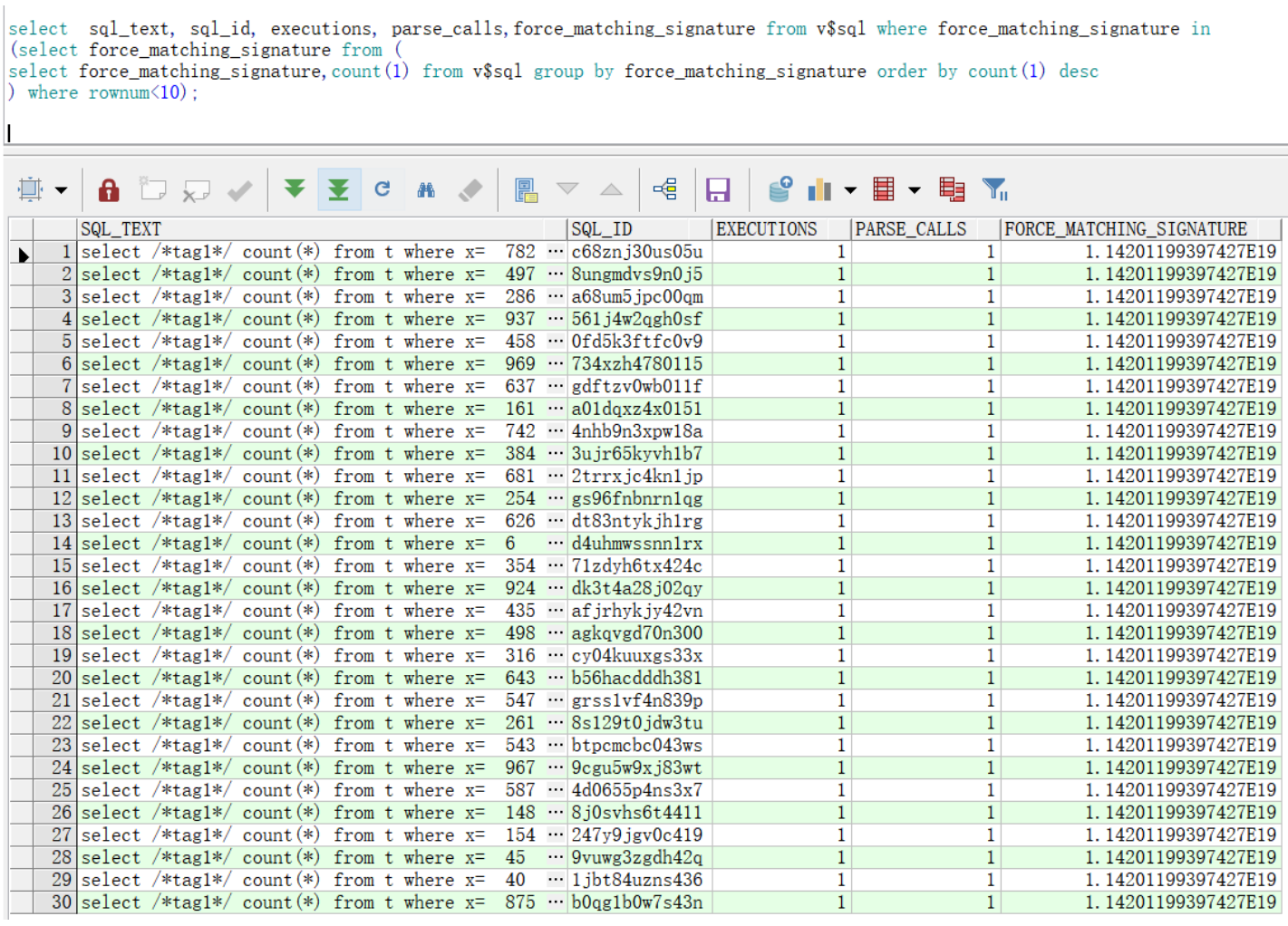The image size is (1288, 926).
Task: Click the export query results database icon
Action: pos(780,188)
